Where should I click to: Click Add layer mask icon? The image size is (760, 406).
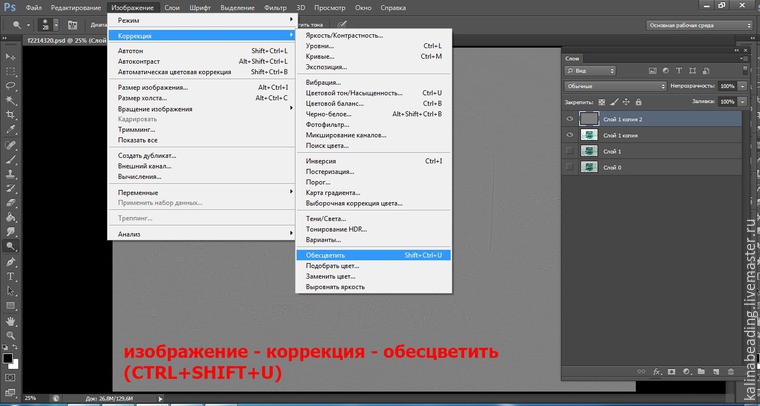coord(671,372)
